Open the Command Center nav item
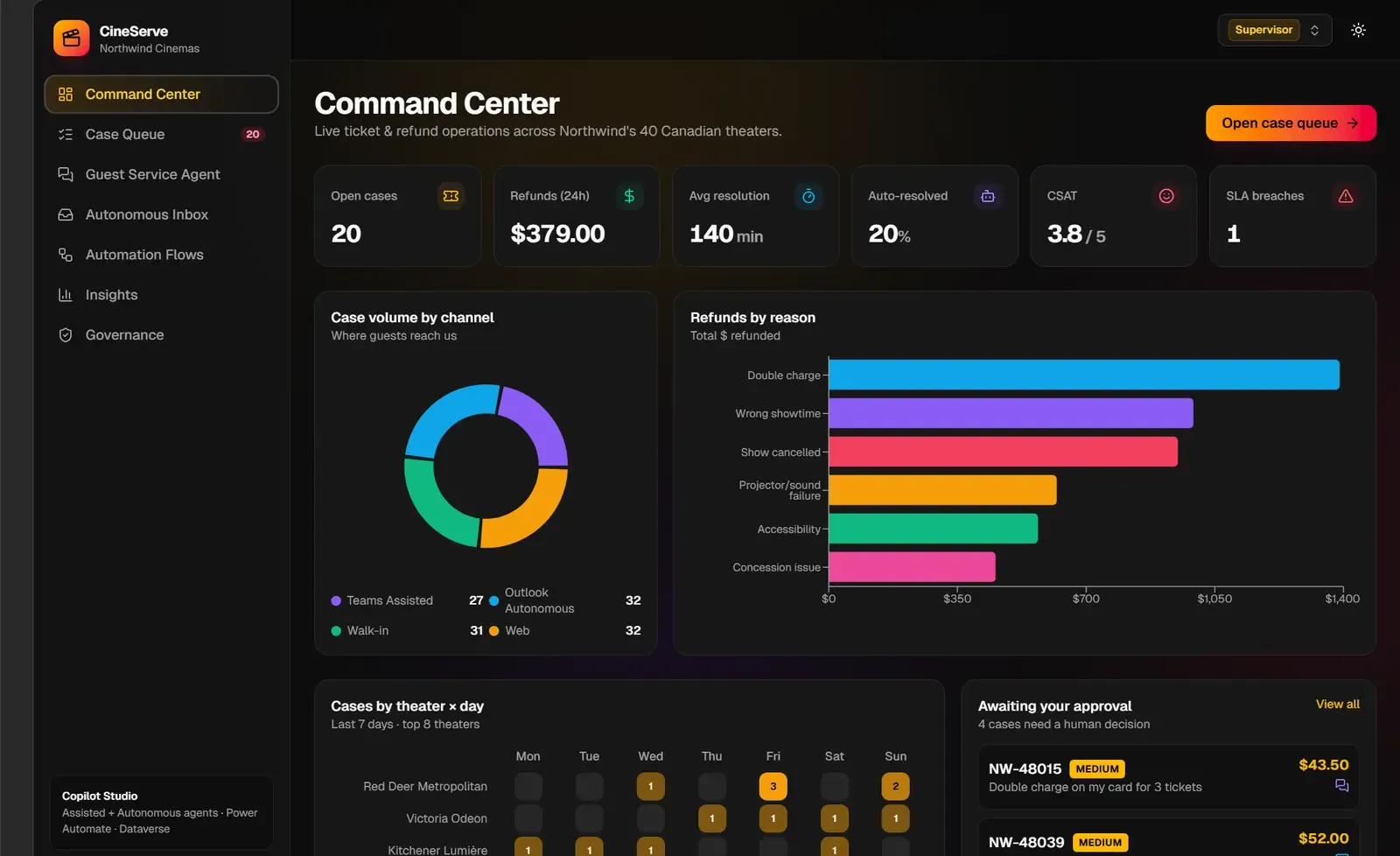 (161, 95)
